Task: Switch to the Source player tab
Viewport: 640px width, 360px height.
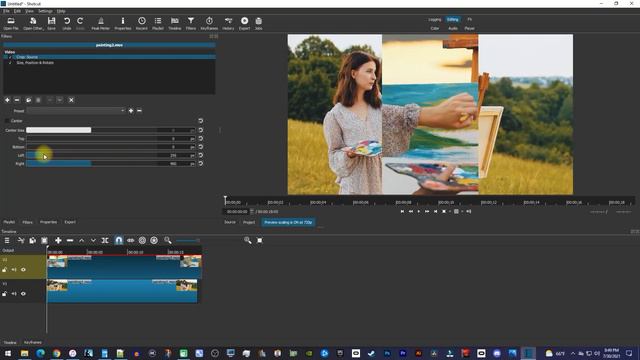Action: pos(230,222)
